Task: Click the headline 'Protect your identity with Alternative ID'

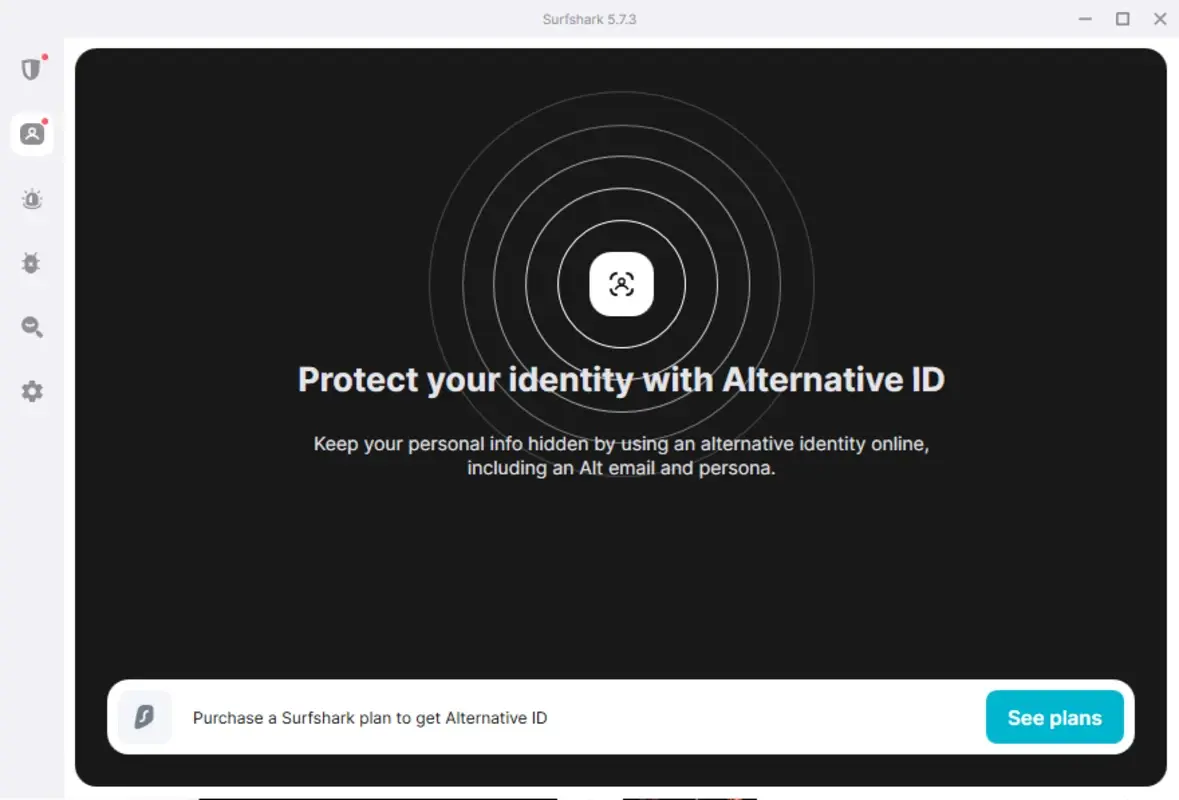Action: click(x=621, y=380)
